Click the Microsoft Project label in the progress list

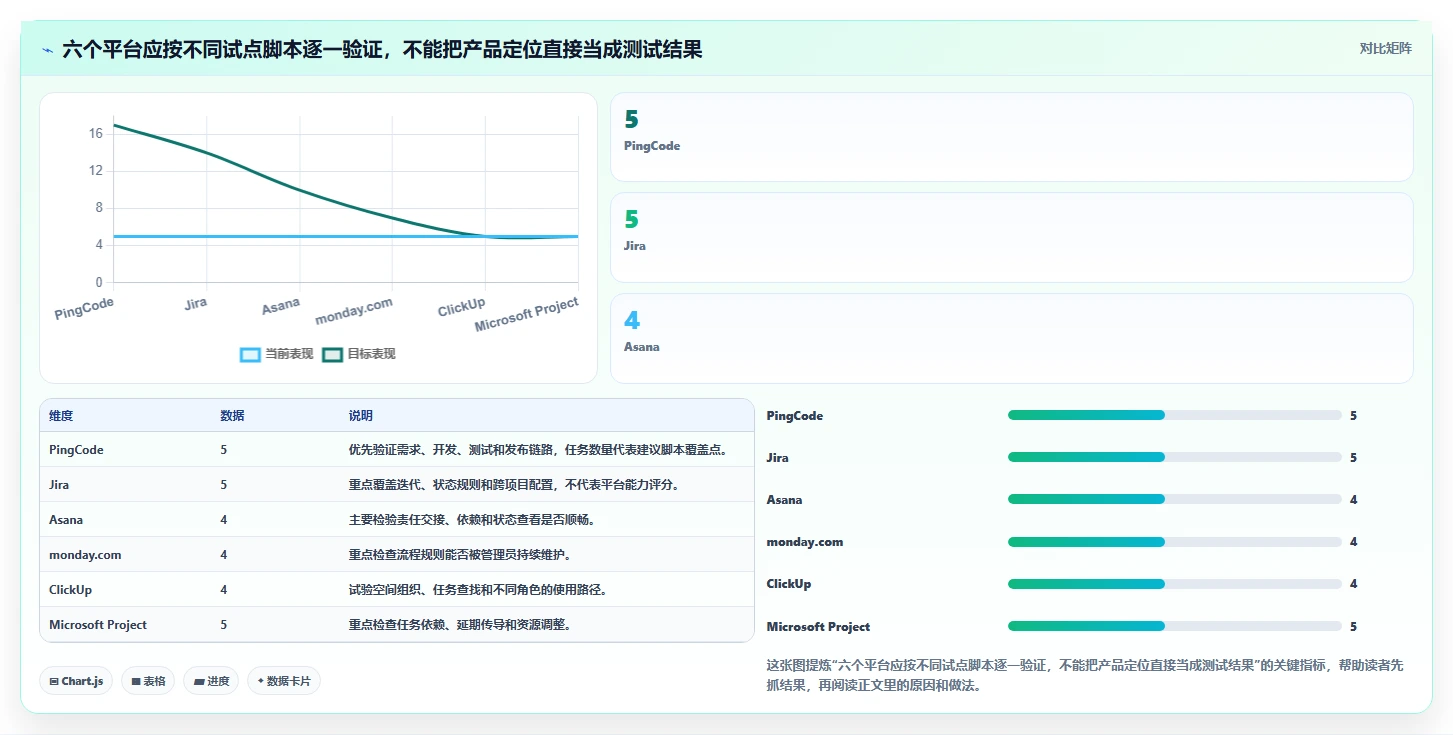tap(818, 627)
